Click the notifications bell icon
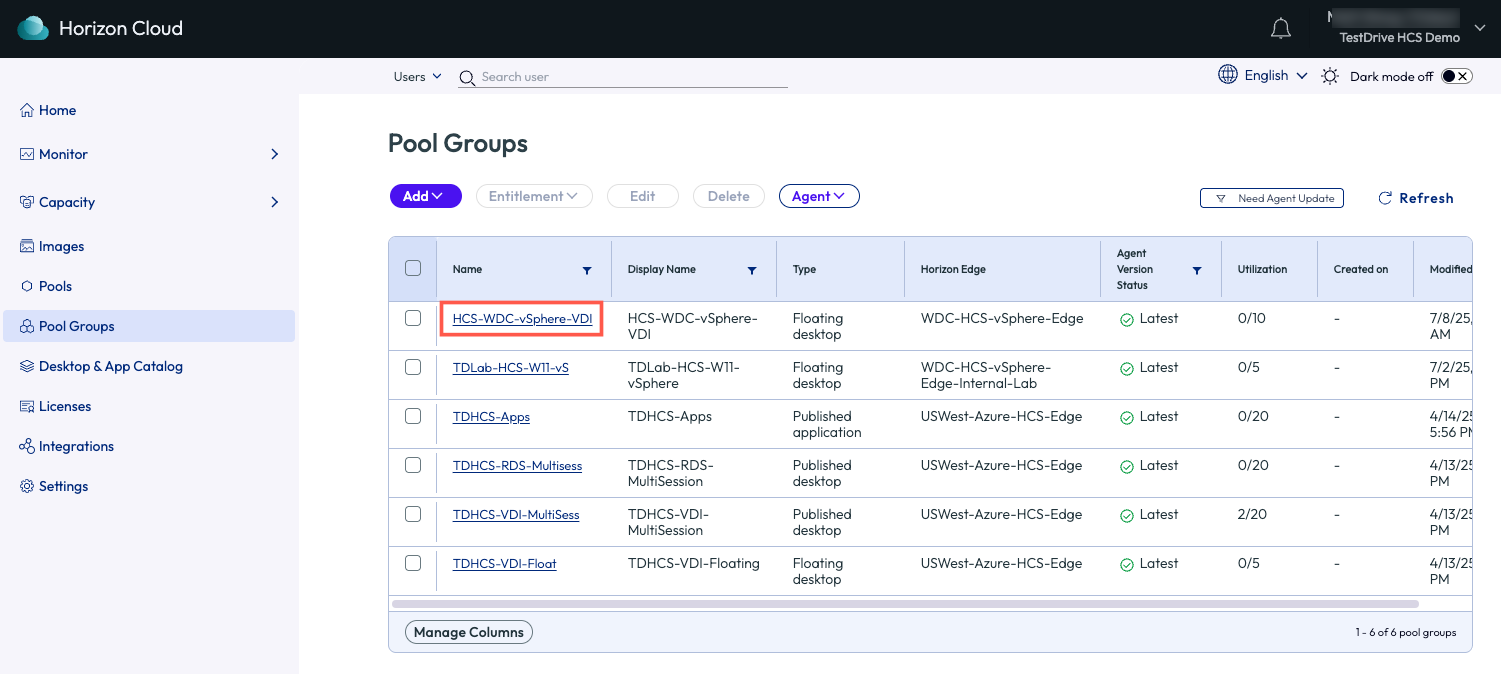 pos(1280,29)
